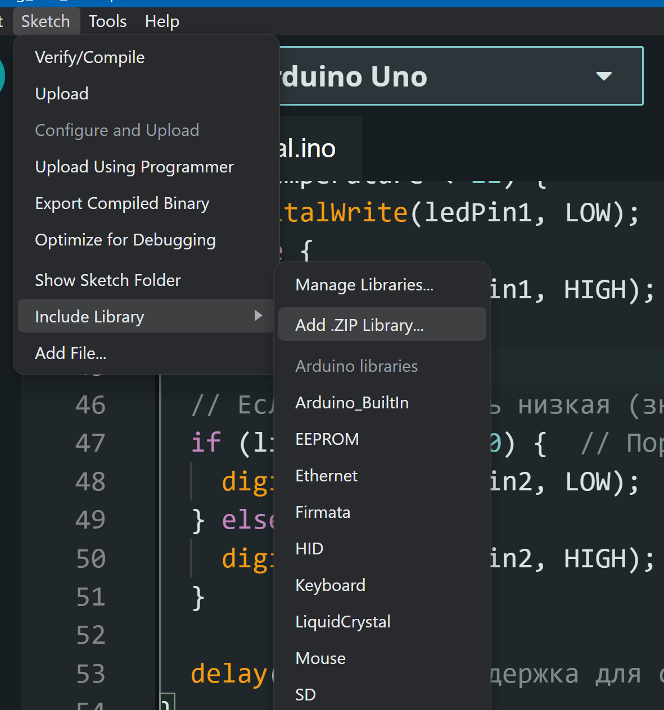Image resolution: width=664 pixels, height=710 pixels.
Task: Select the LiquidCrystal library
Action: (341, 622)
